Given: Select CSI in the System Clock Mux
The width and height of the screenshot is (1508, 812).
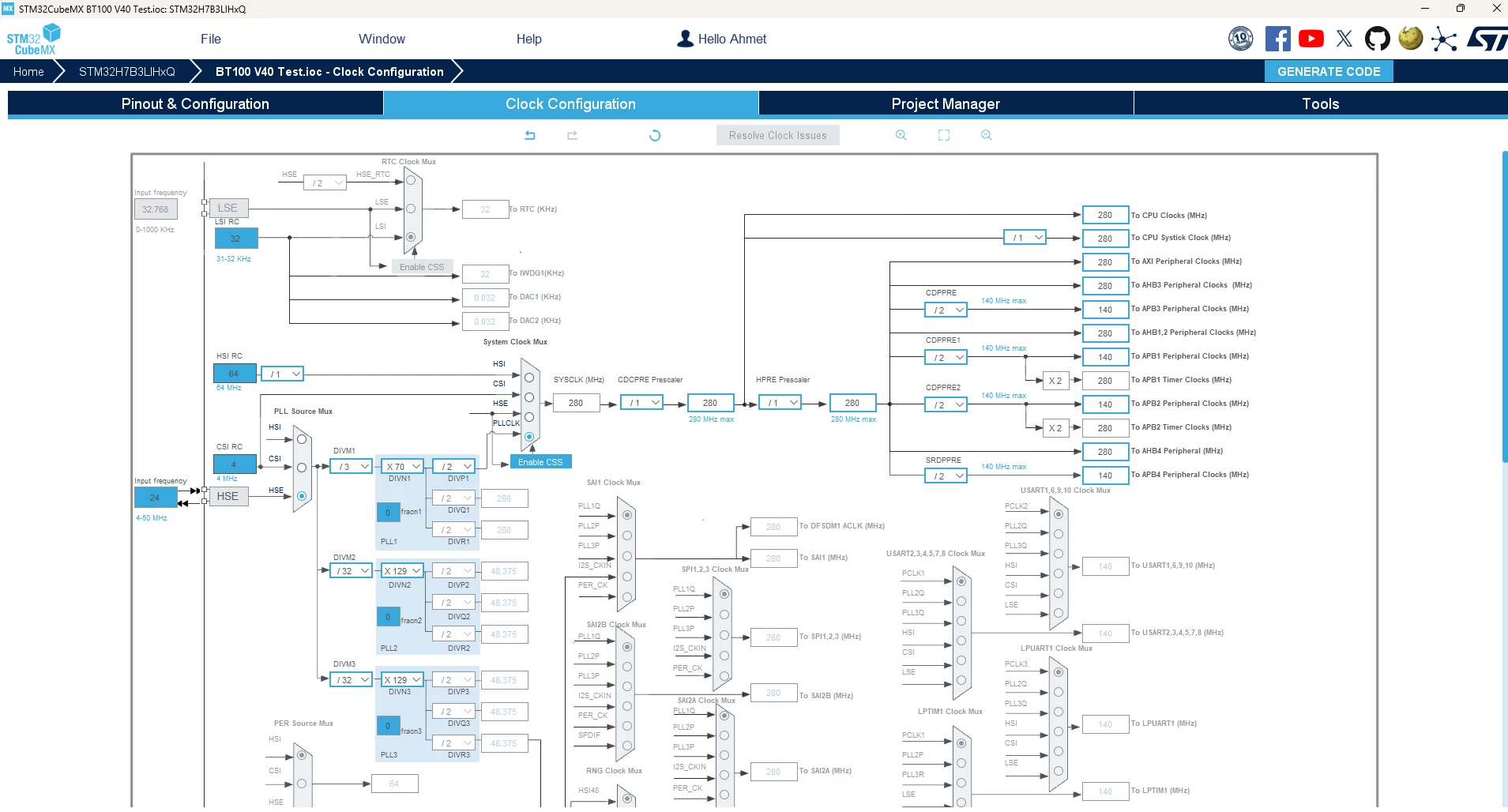Looking at the screenshot, I should [x=529, y=397].
